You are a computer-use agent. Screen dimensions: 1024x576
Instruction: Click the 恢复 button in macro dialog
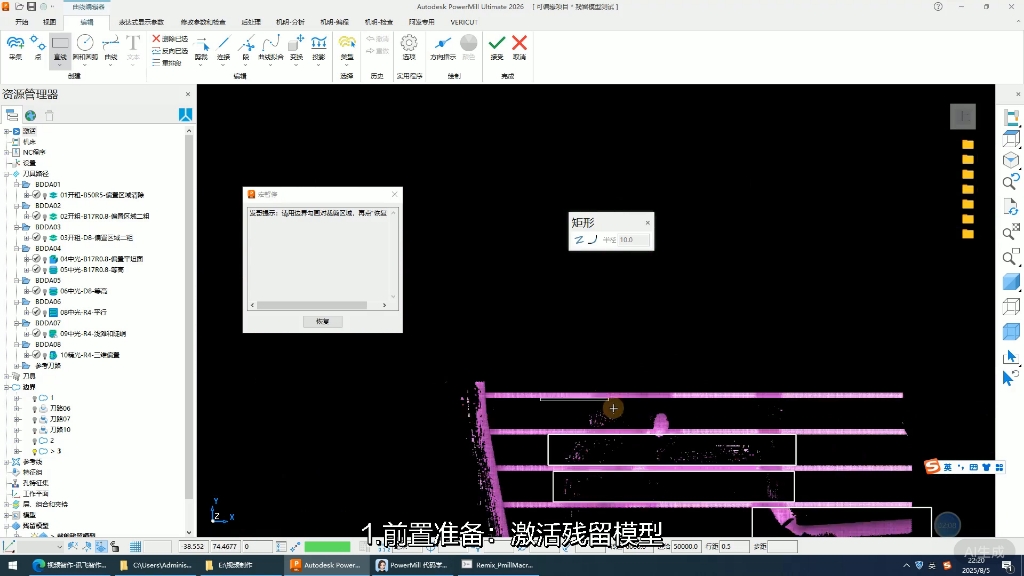tap(323, 321)
